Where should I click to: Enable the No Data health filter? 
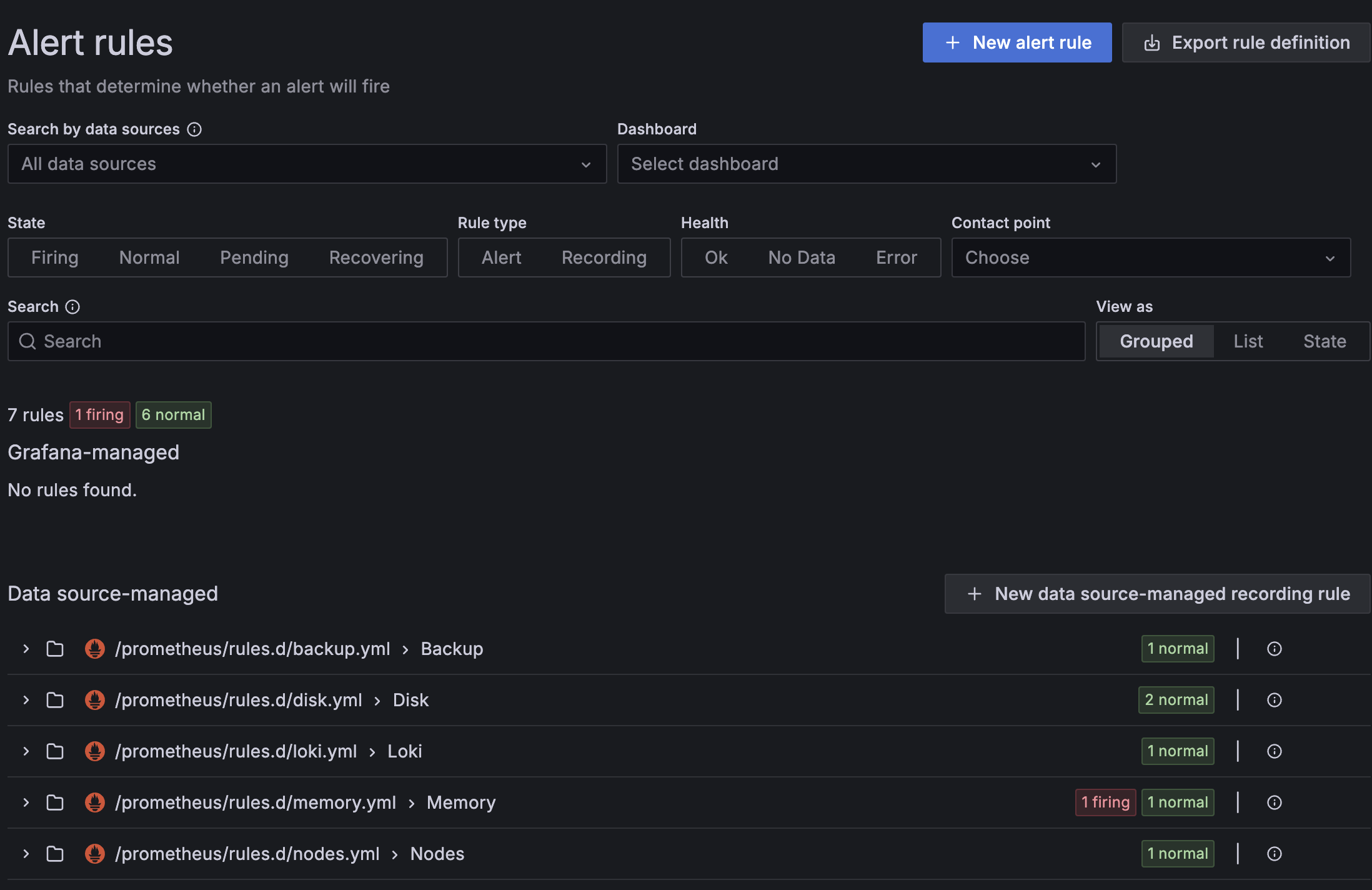[x=802, y=257]
